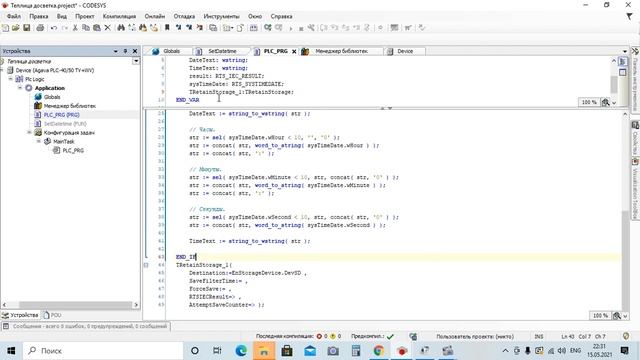The height and width of the screenshot is (360, 640).
Task: Open the Окно menu
Action: (x=255, y=16)
